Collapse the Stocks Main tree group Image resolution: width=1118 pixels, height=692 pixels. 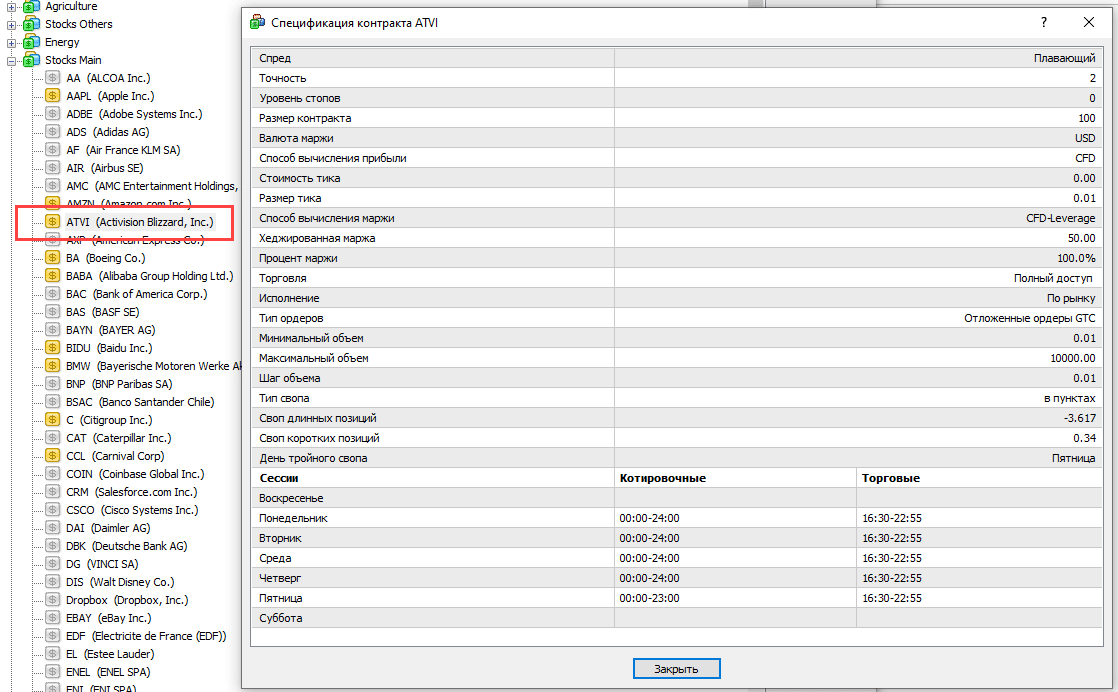[12, 60]
